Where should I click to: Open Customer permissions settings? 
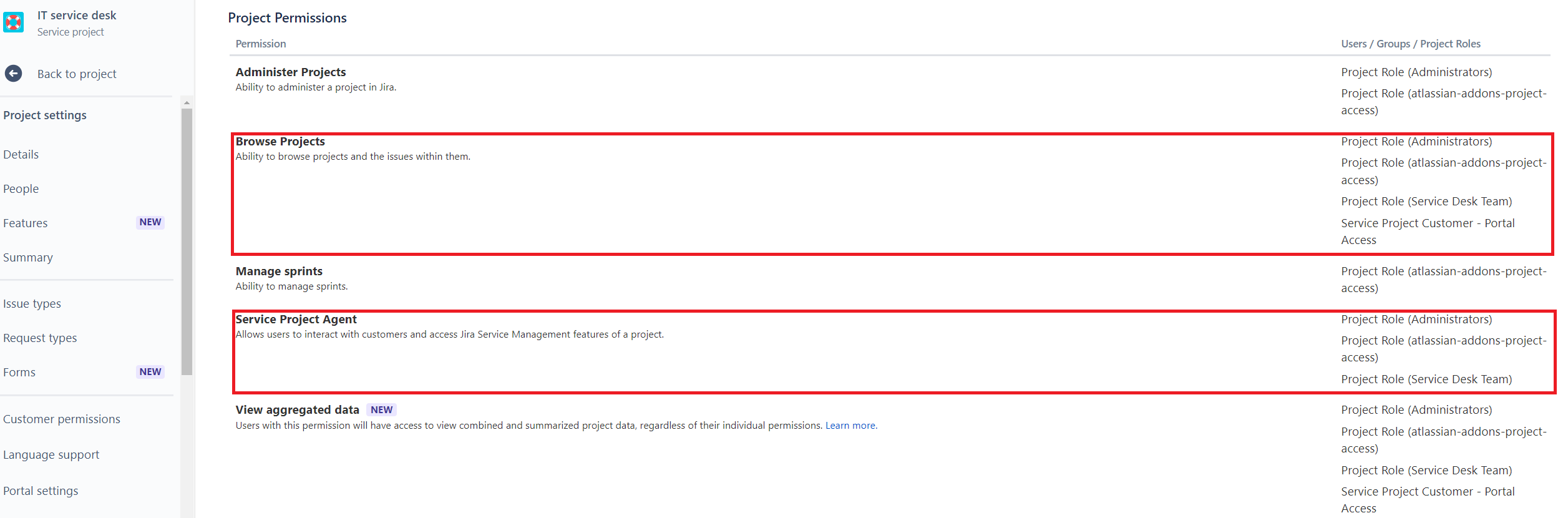click(62, 419)
